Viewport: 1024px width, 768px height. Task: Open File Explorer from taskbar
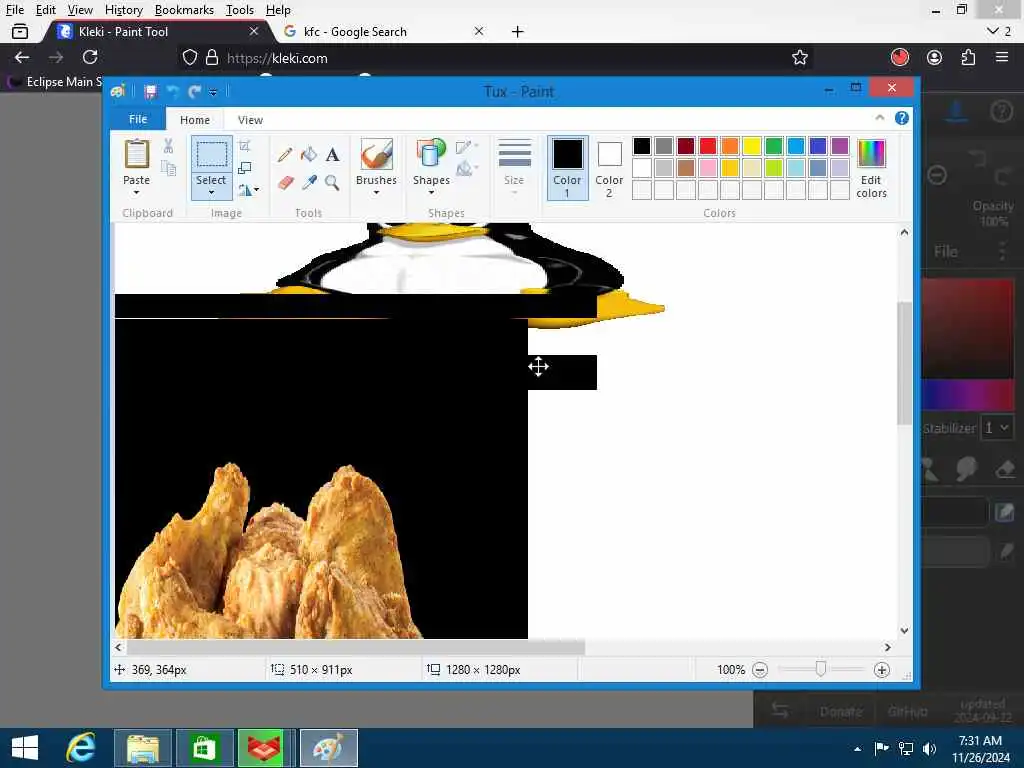(x=143, y=748)
